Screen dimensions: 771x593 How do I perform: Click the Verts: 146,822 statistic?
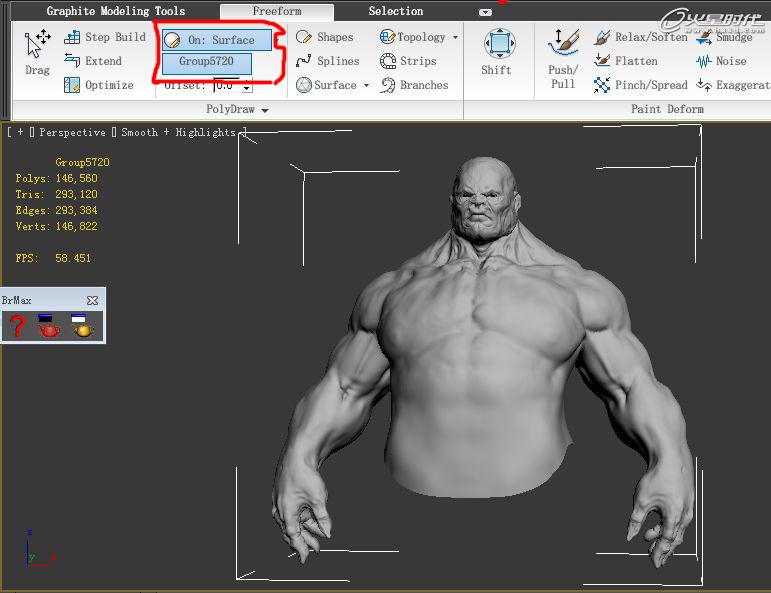click(x=57, y=226)
